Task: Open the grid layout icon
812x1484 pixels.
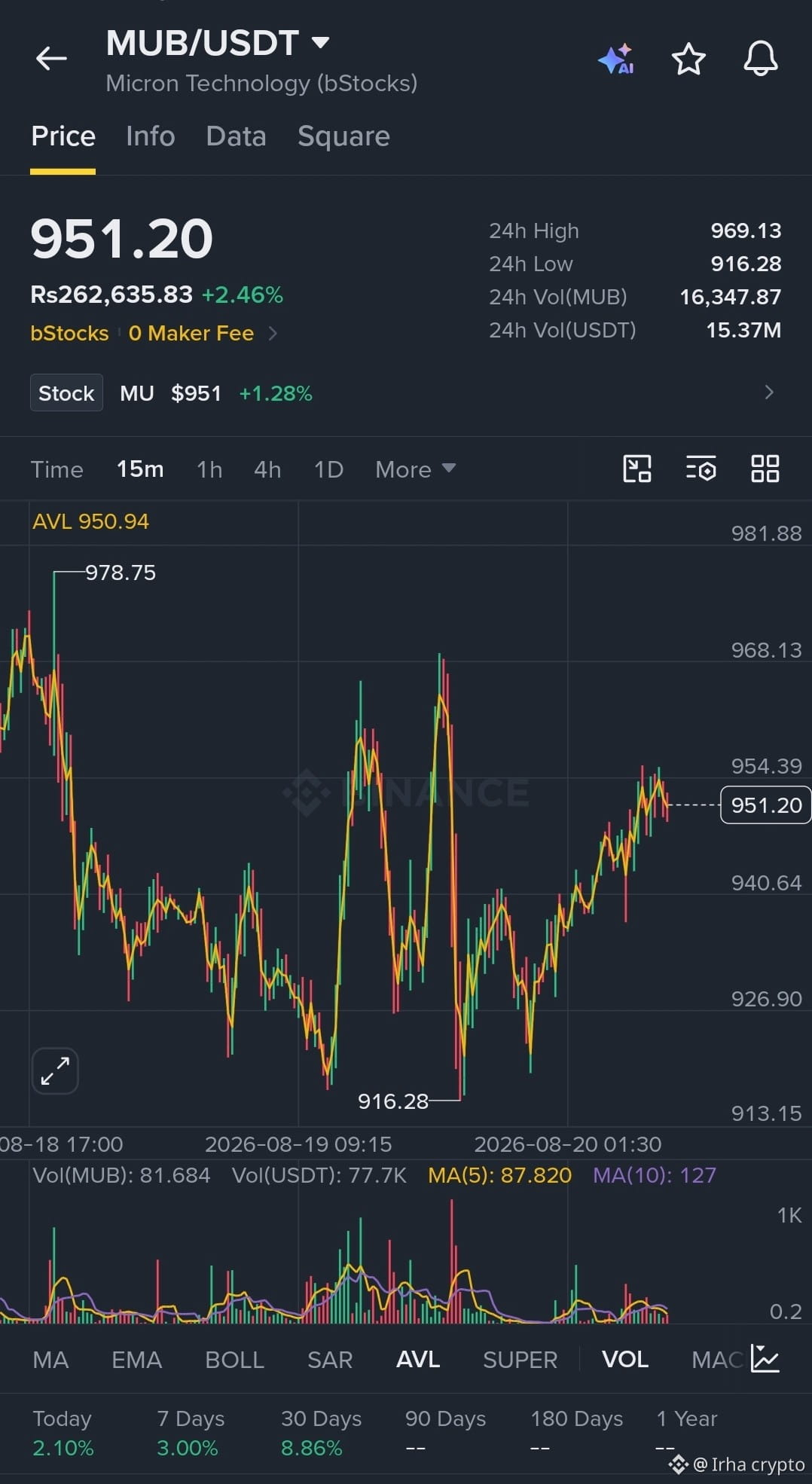Action: click(765, 469)
